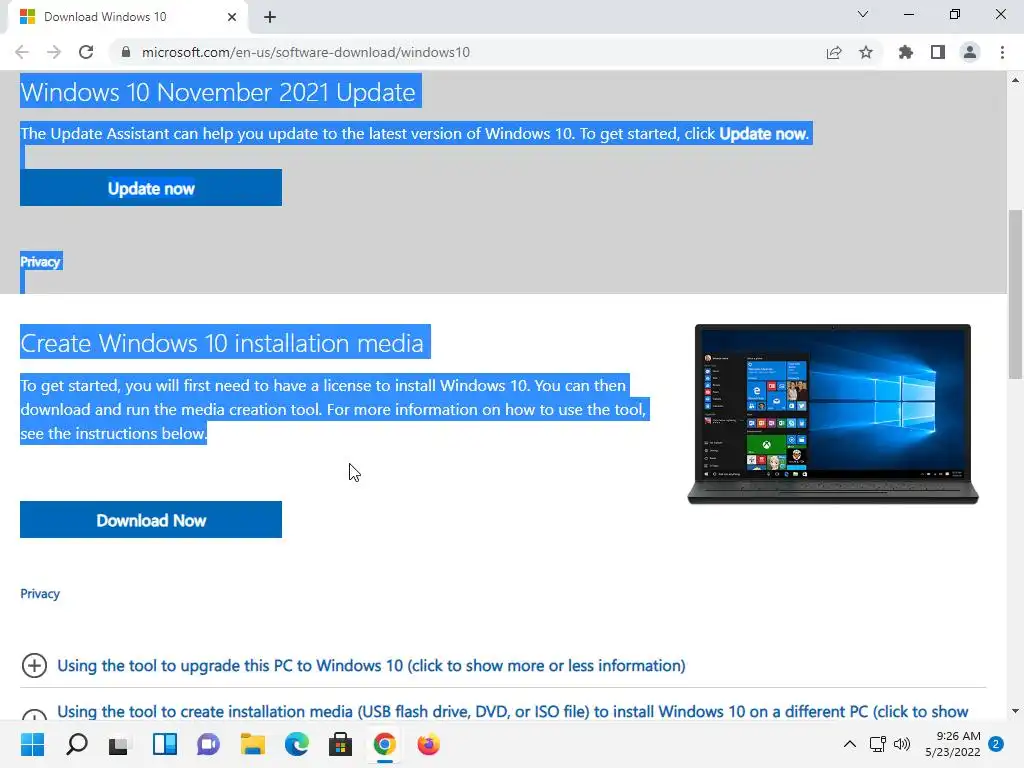The height and width of the screenshot is (768, 1024).
Task: Open the notification center badge
Action: pyautogui.click(x=996, y=744)
